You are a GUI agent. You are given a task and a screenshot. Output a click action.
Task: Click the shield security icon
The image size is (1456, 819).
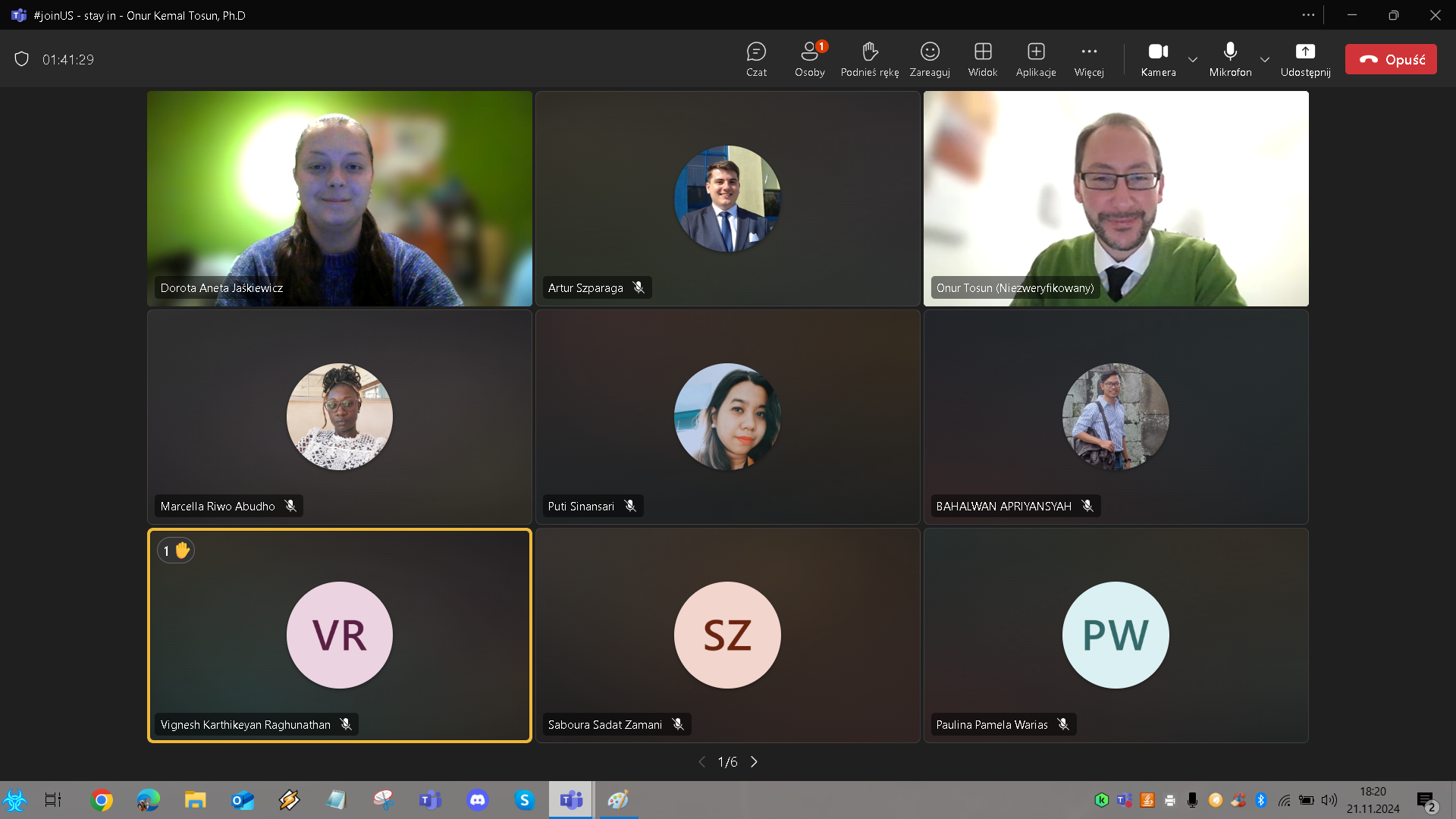tap(22, 59)
